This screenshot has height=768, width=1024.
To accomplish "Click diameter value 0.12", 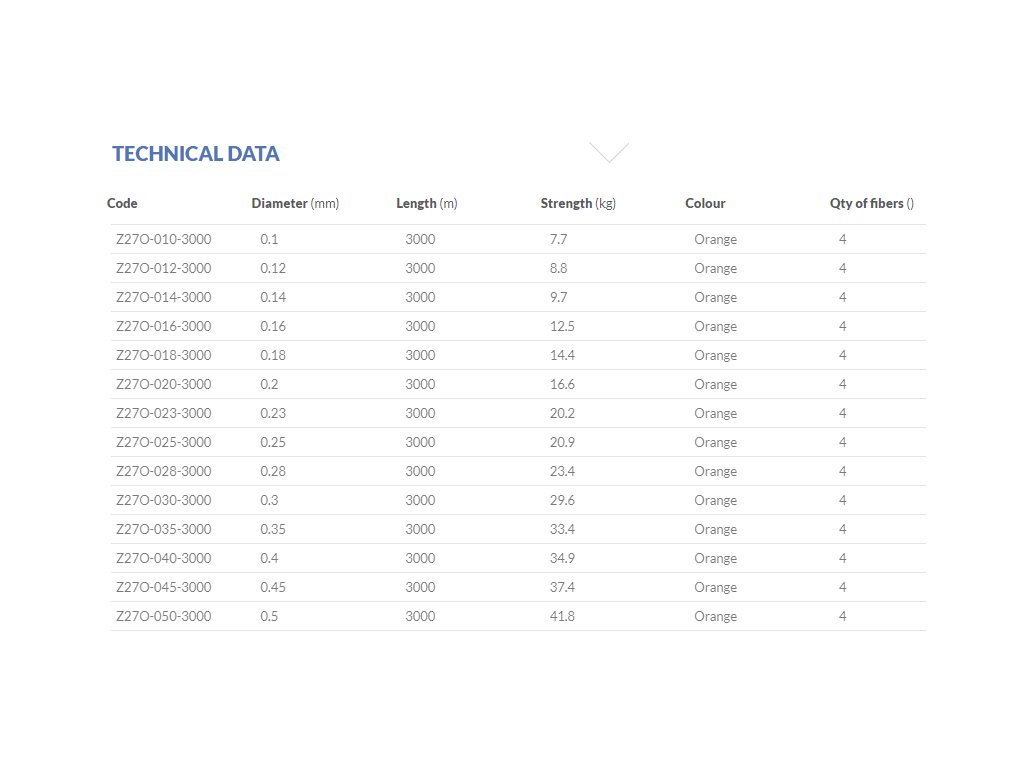I will tap(273, 268).
